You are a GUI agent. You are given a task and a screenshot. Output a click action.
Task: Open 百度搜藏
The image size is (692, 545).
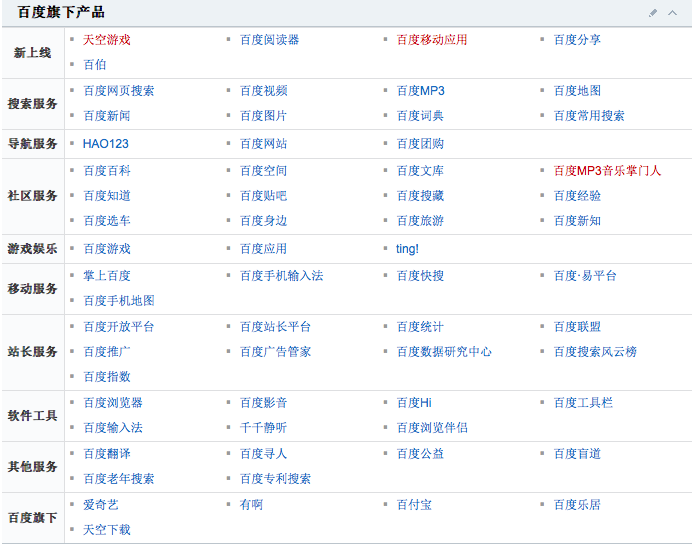point(420,196)
